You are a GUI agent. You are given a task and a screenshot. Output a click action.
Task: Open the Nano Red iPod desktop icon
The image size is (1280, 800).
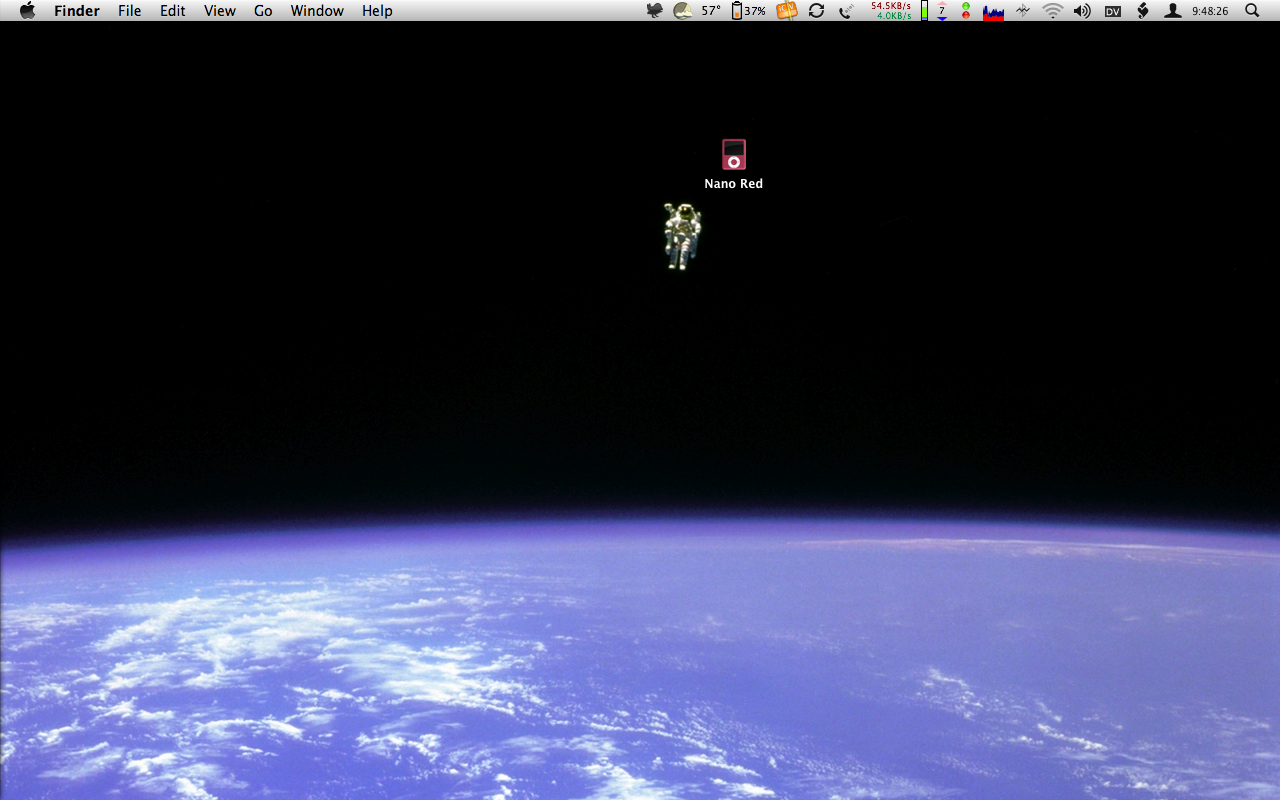(734, 156)
